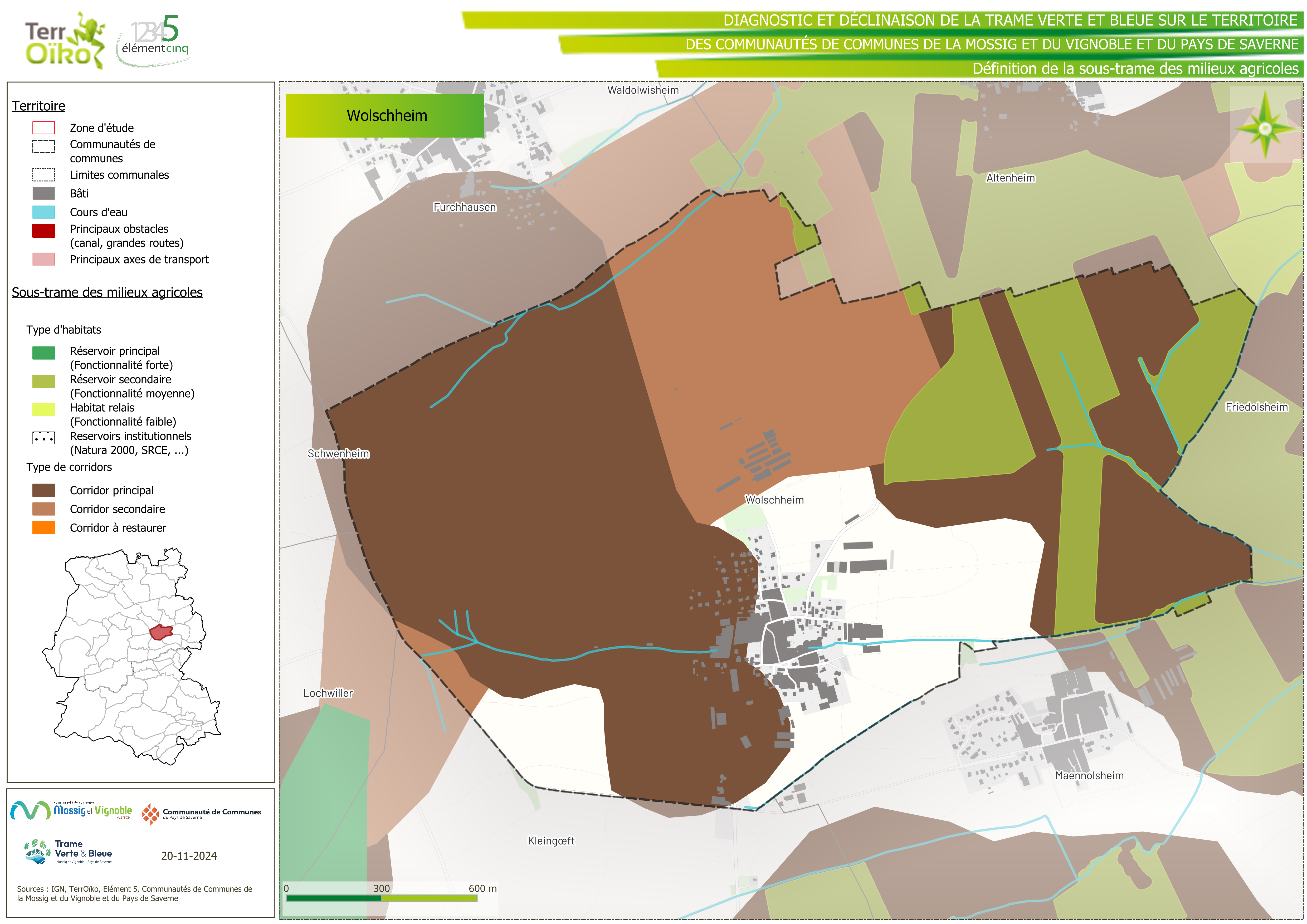Click the Cours d'eau cyan legend swatch
The image size is (1307, 924).
(44, 212)
